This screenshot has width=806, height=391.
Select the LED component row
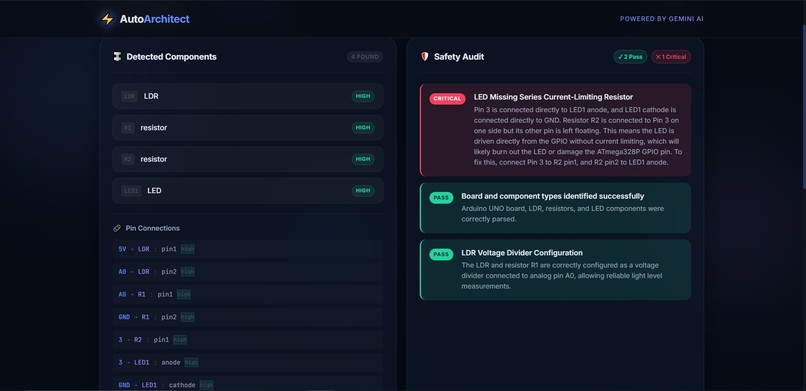point(248,191)
